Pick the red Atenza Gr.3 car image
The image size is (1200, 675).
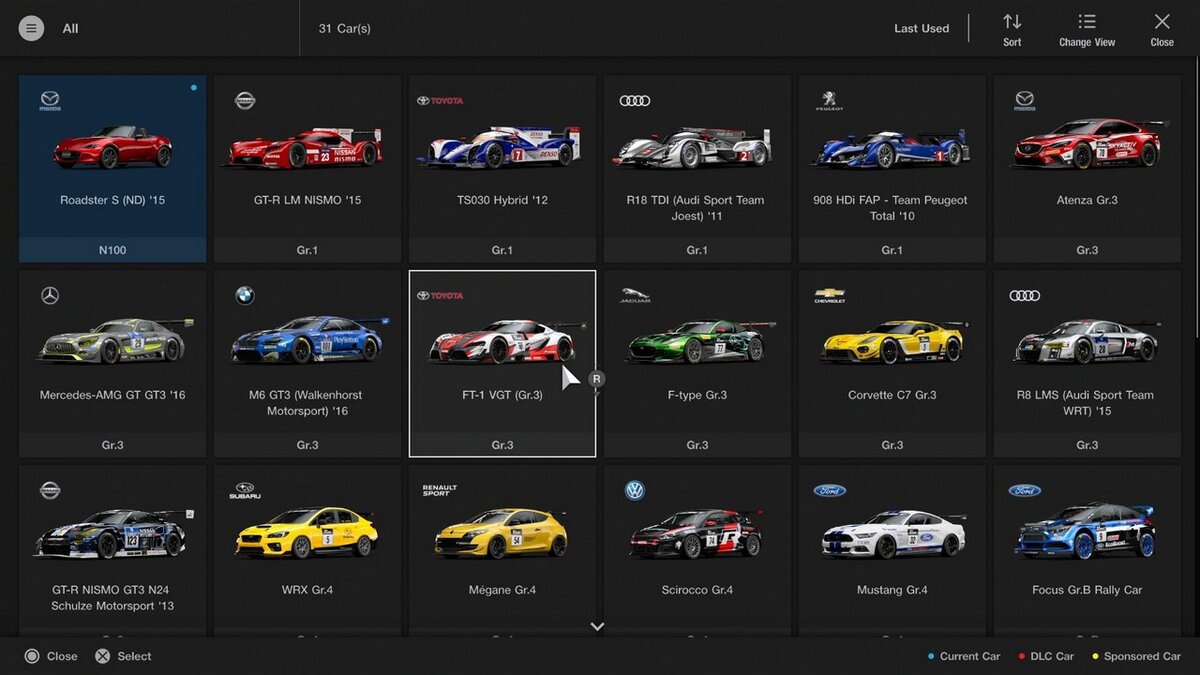point(1088,143)
